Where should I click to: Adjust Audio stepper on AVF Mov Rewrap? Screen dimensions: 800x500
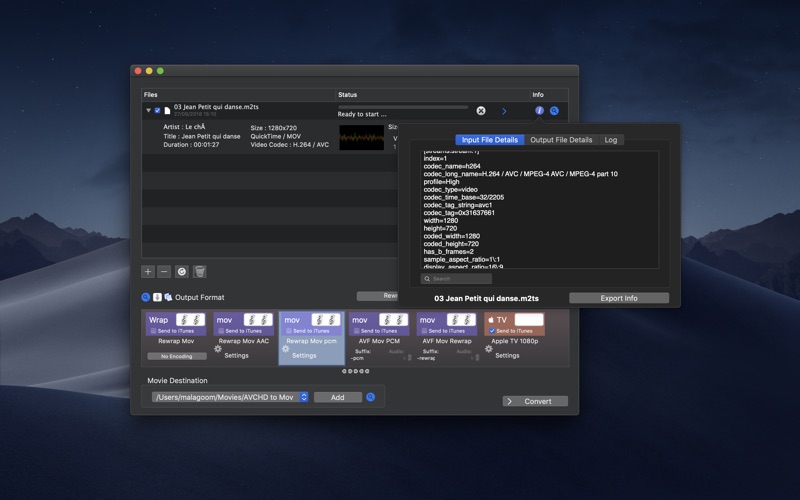(x=477, y=358)
